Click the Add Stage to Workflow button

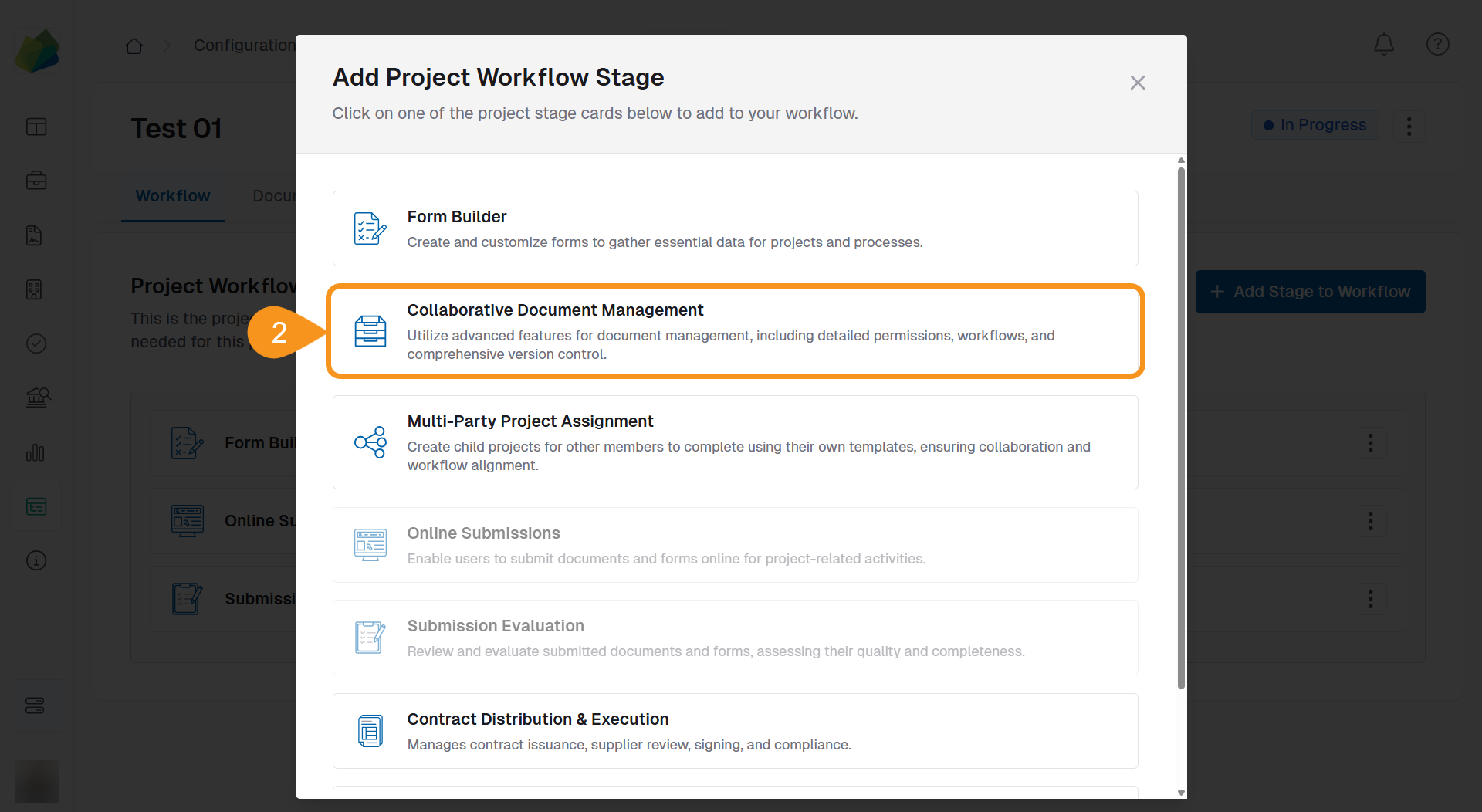[x=1311, y=292]
